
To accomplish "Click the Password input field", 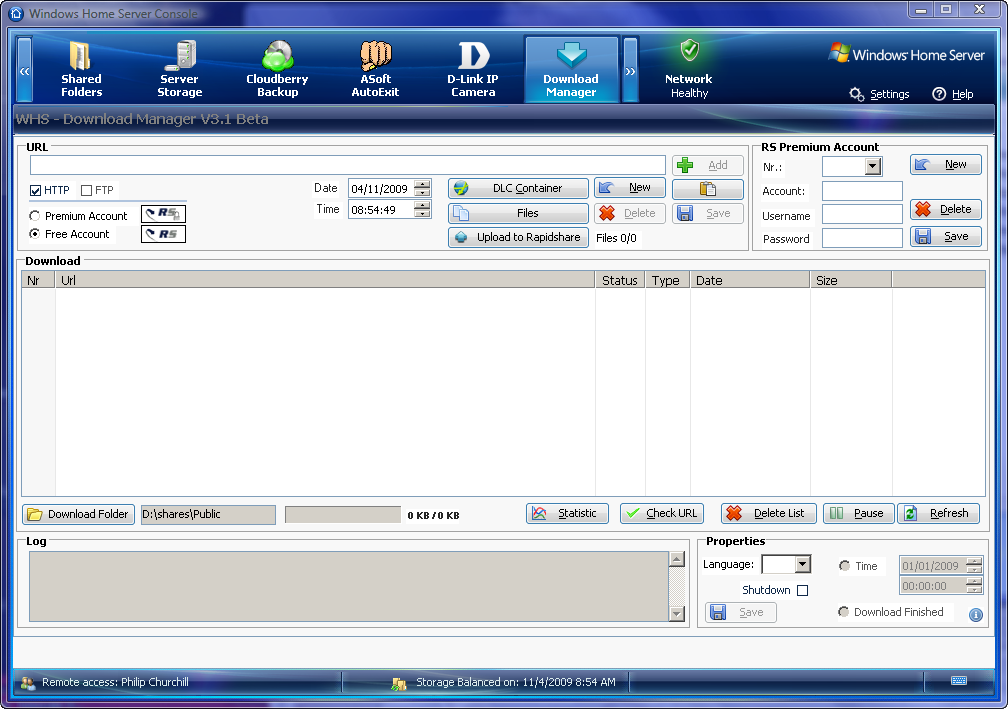I will pyautogui.click(x=862, y=238).
